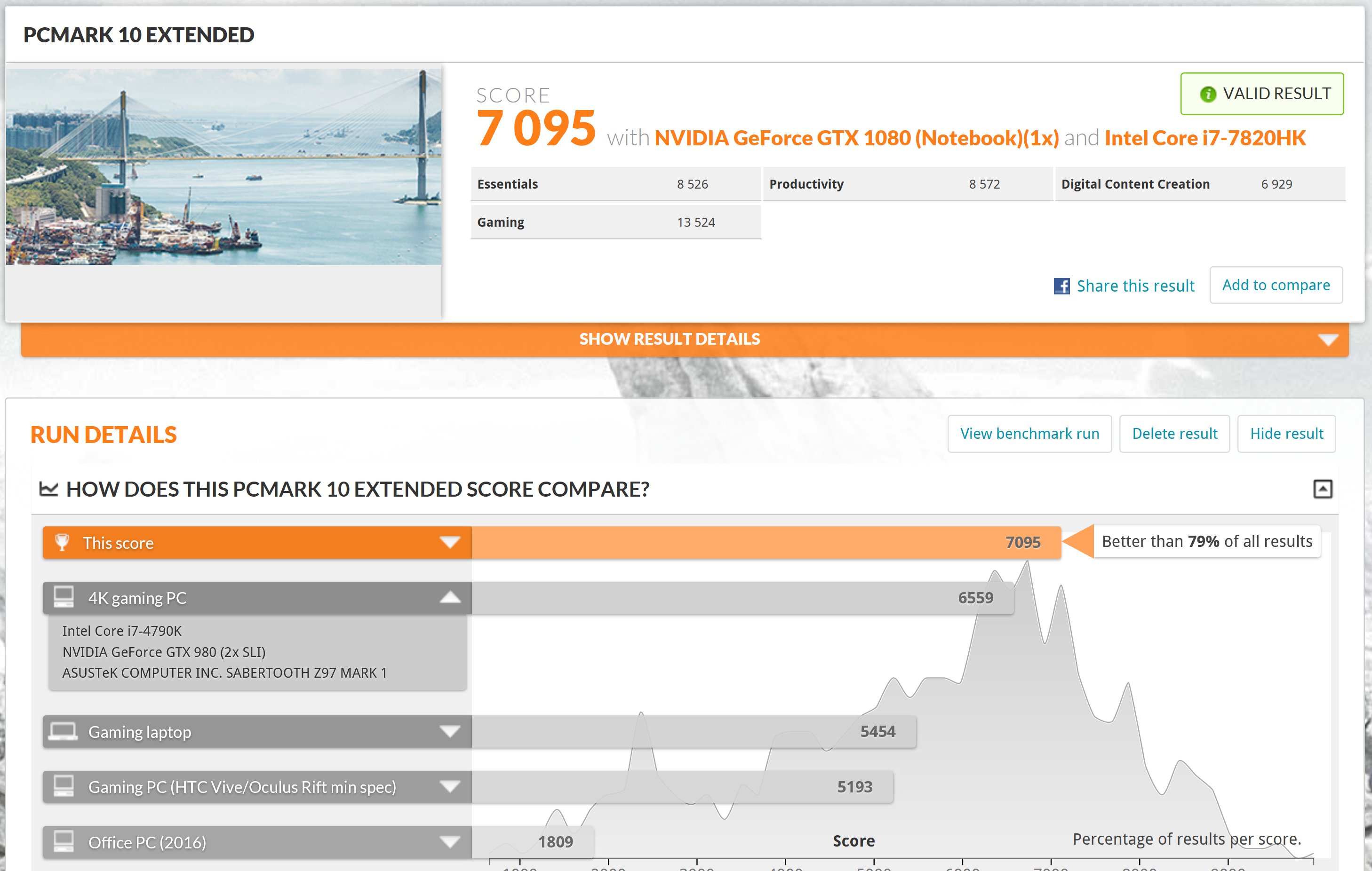Open the Show Result Details bar
The width and height of the screenshot is (1372, 871).
(x=685, y=340)
